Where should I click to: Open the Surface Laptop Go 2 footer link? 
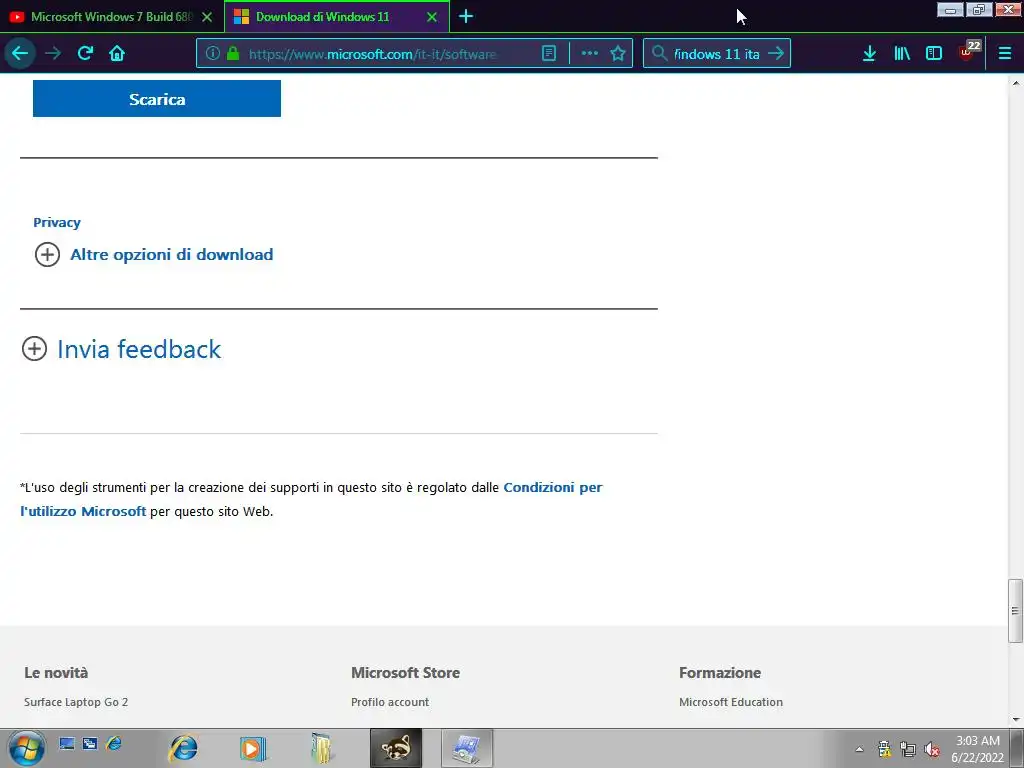[76, 702]
